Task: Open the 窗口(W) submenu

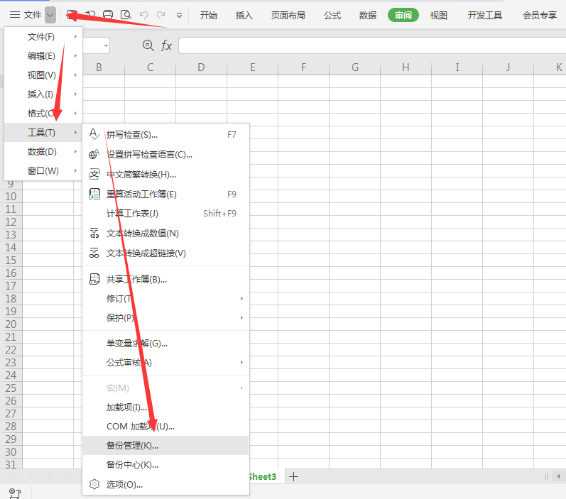Action: coord(43,171)
